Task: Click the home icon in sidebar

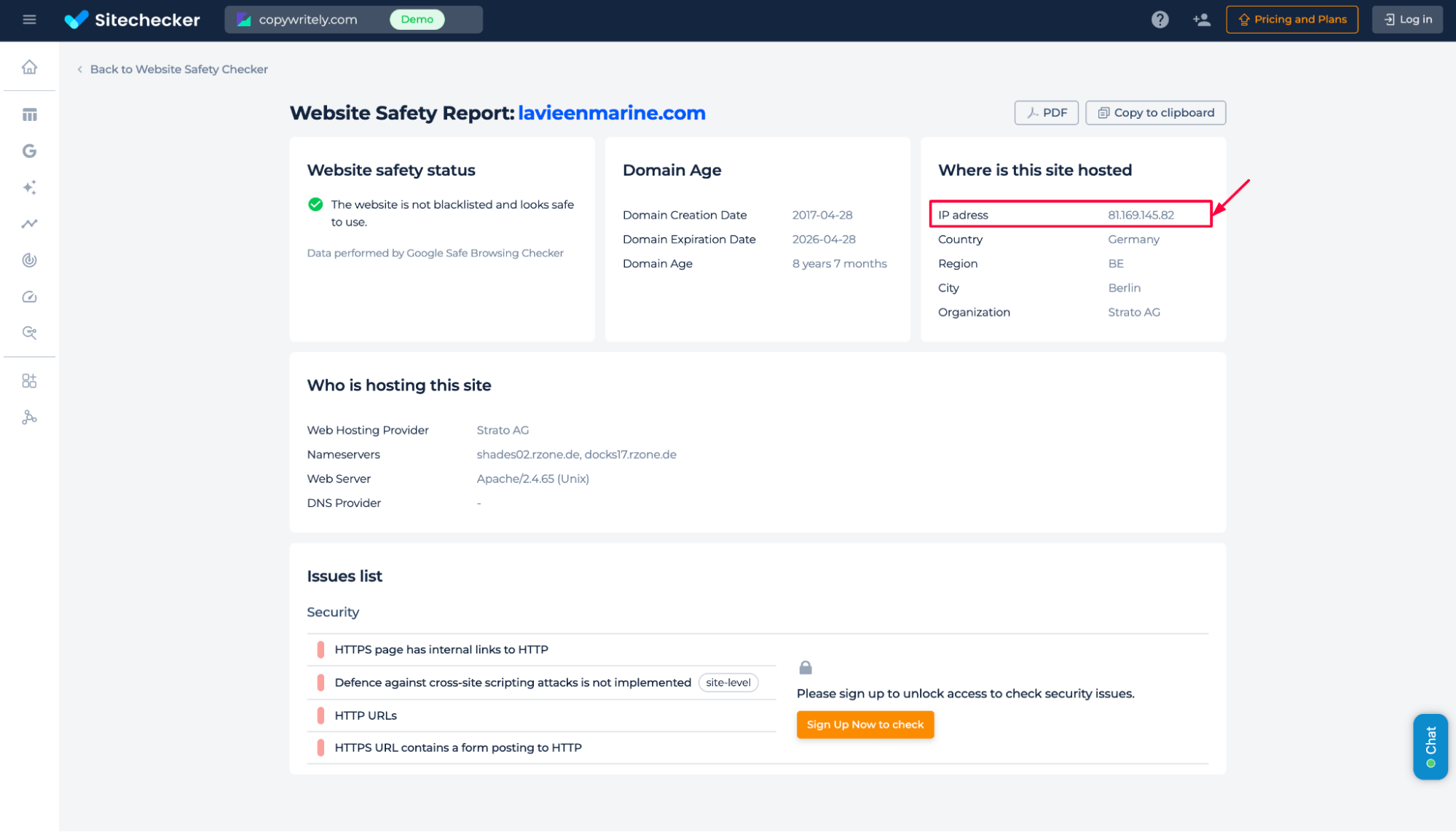Action: pos(29,67)
